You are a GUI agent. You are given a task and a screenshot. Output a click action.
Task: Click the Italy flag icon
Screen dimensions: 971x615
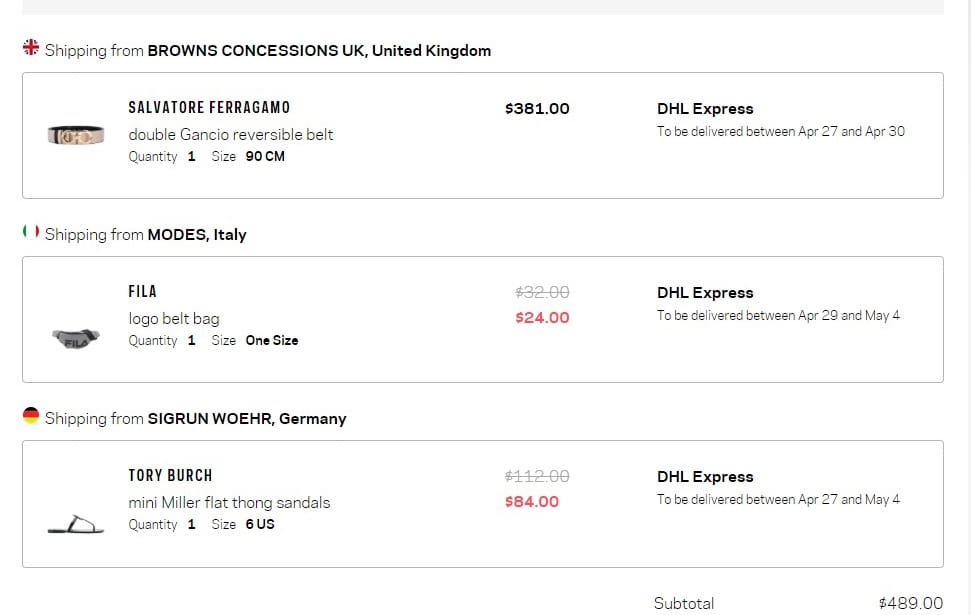pos(31,231)
